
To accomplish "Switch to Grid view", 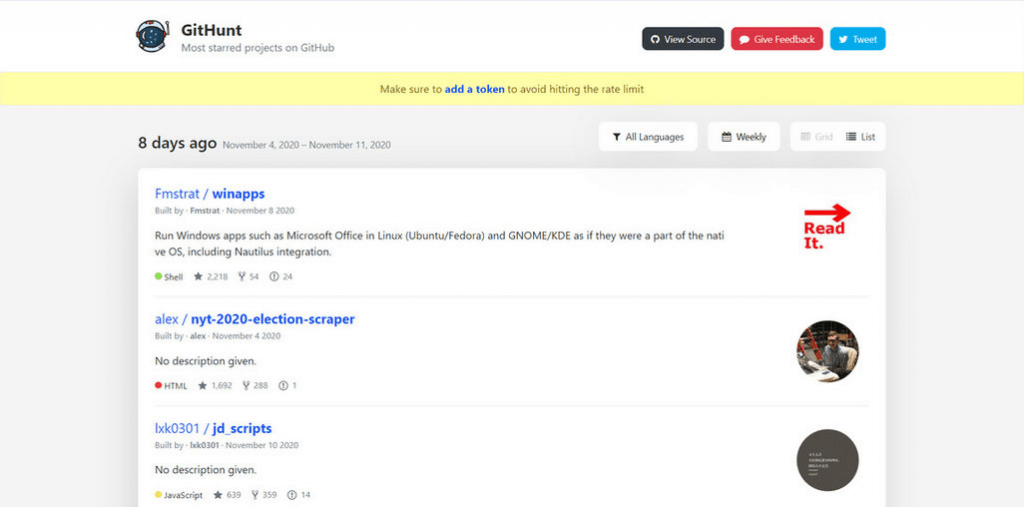I will [816, 137].
